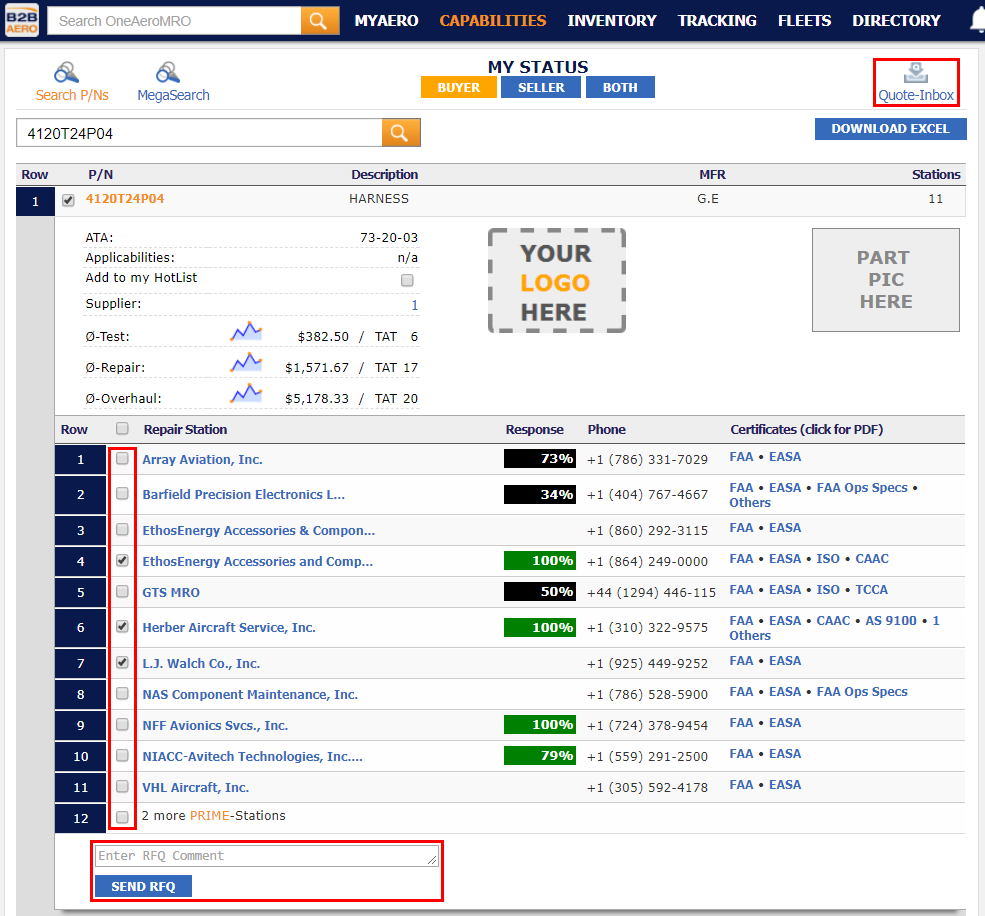Uncheck the 4120T24P04 part row checkbox

[x=68, y=200]
